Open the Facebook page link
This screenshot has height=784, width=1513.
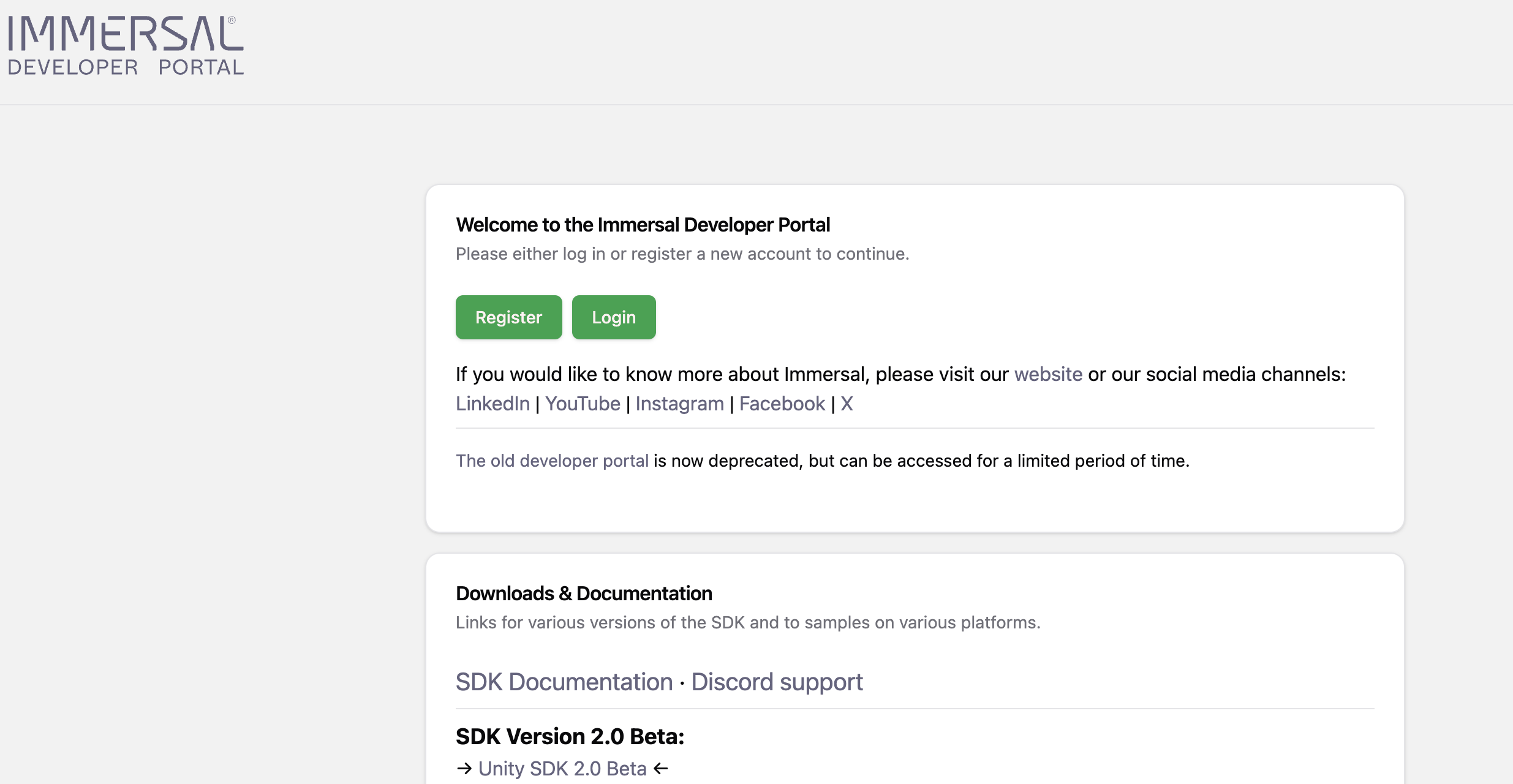coord(782,404)
